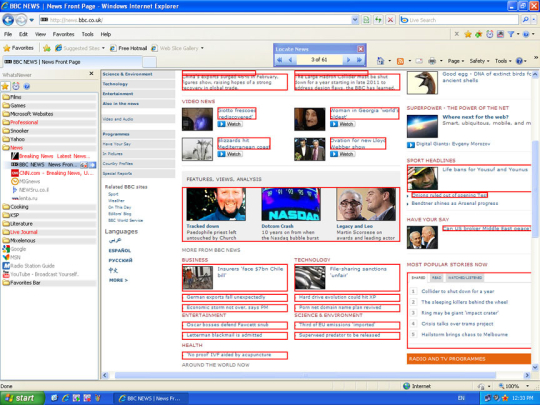Go back with the browser Back arrow
The height and width of the screenshot is (405, 540).
[8, 20]
